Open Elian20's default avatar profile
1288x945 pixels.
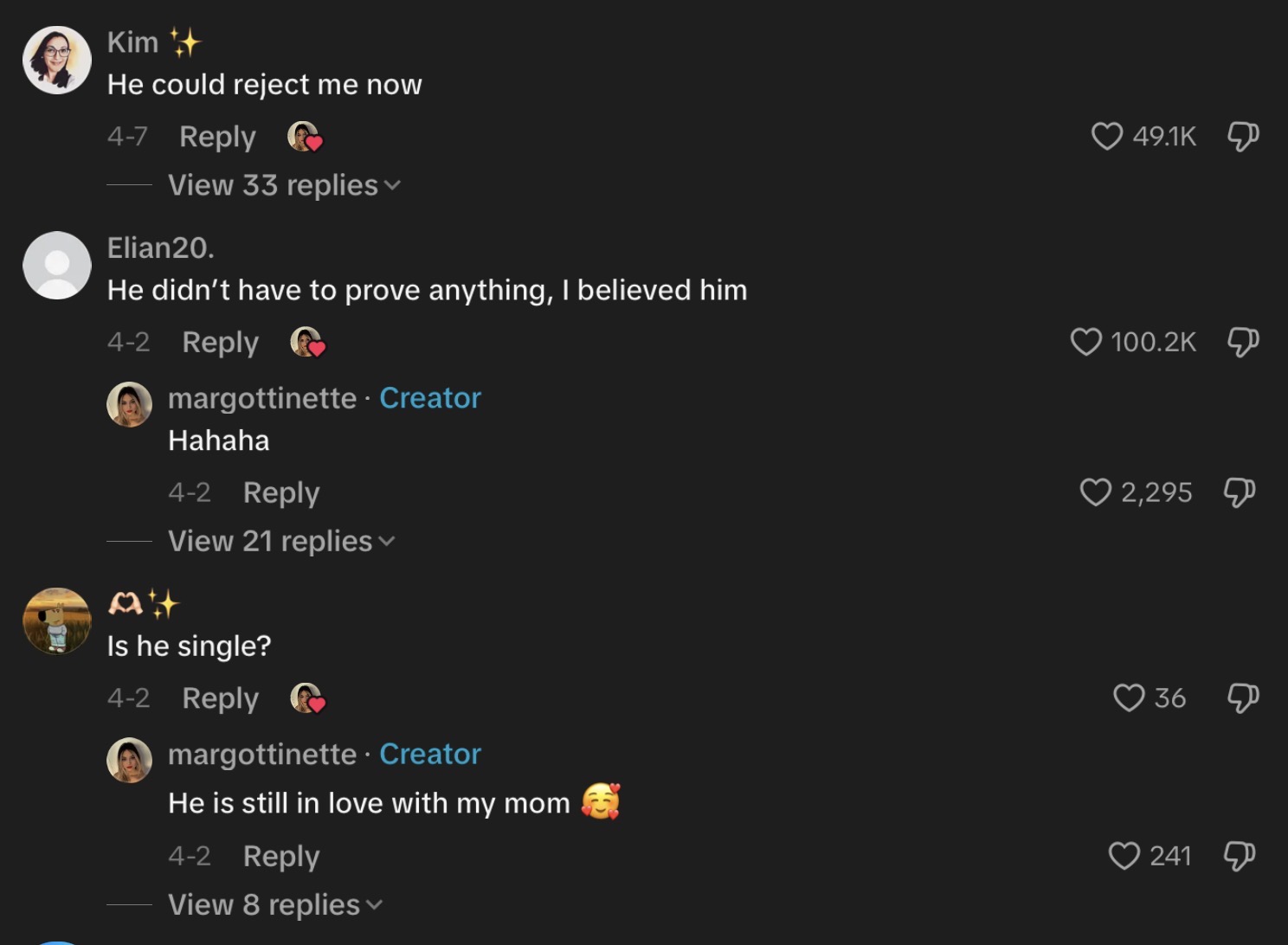click(57, 266)
